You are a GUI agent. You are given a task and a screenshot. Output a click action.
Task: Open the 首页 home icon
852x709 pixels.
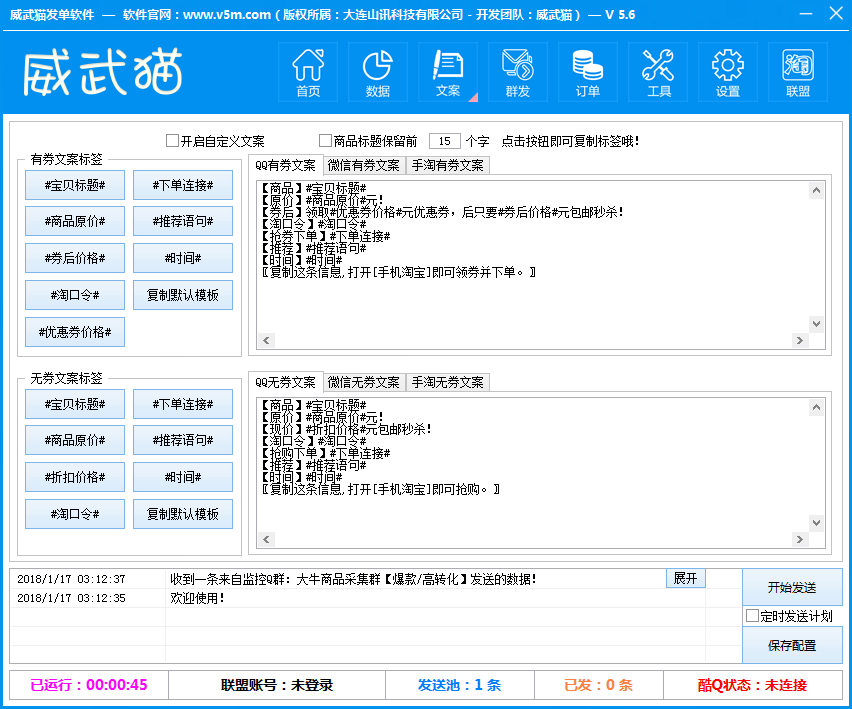(x=308, y=72)
